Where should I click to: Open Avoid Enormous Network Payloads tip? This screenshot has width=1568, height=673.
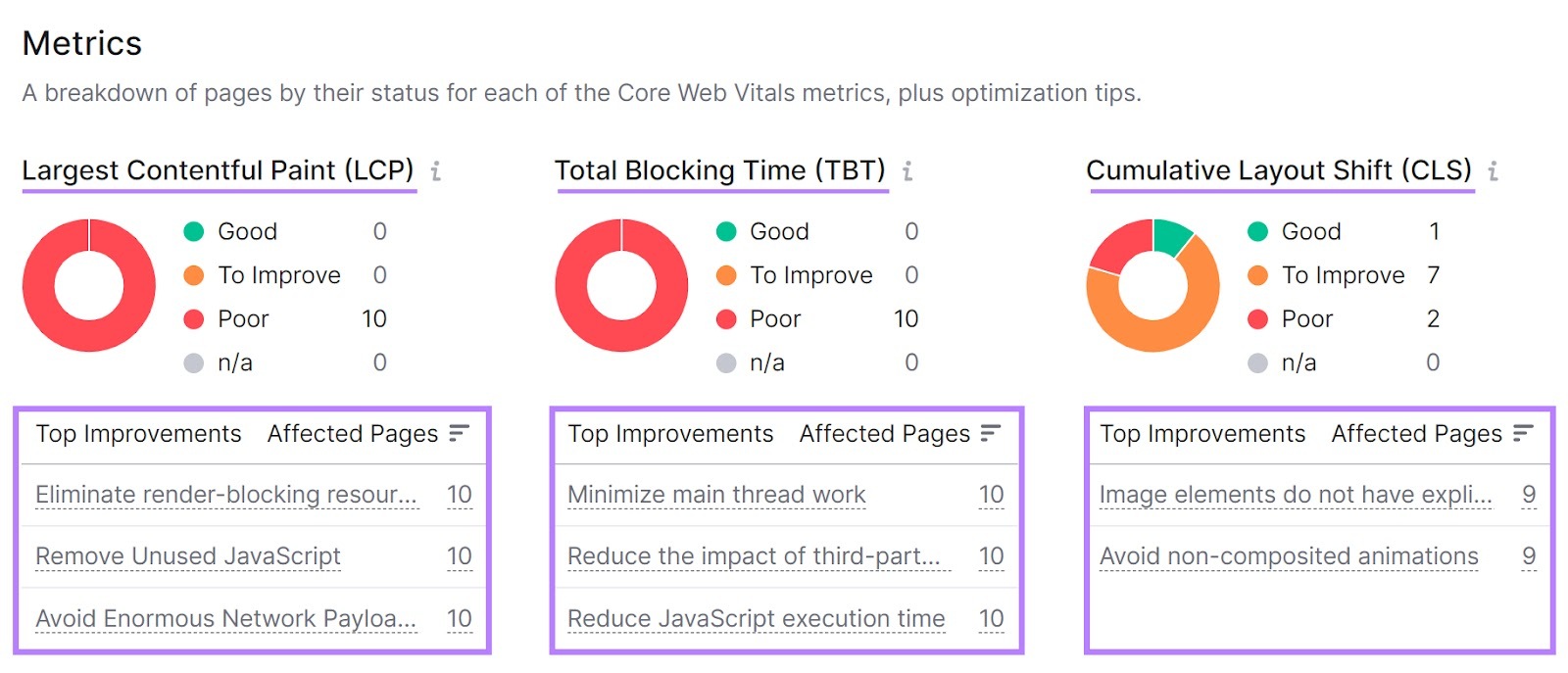tap(226, 619)
